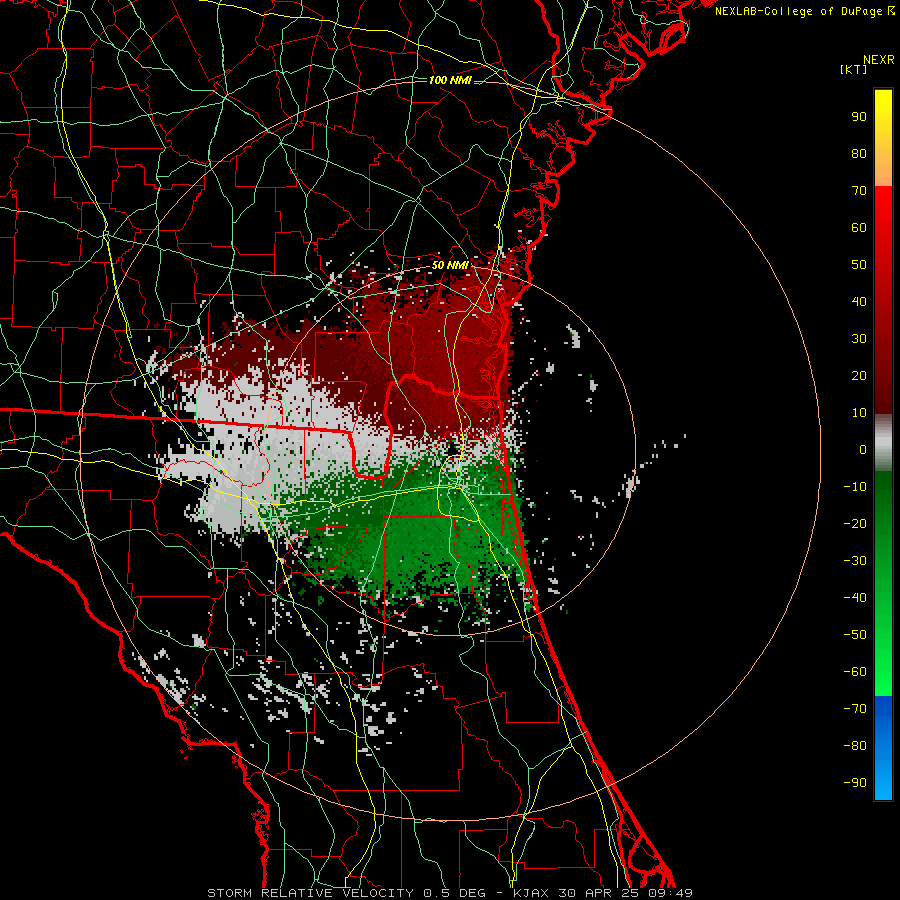Click the -30 knot scale label

click(x=855, y=561)
